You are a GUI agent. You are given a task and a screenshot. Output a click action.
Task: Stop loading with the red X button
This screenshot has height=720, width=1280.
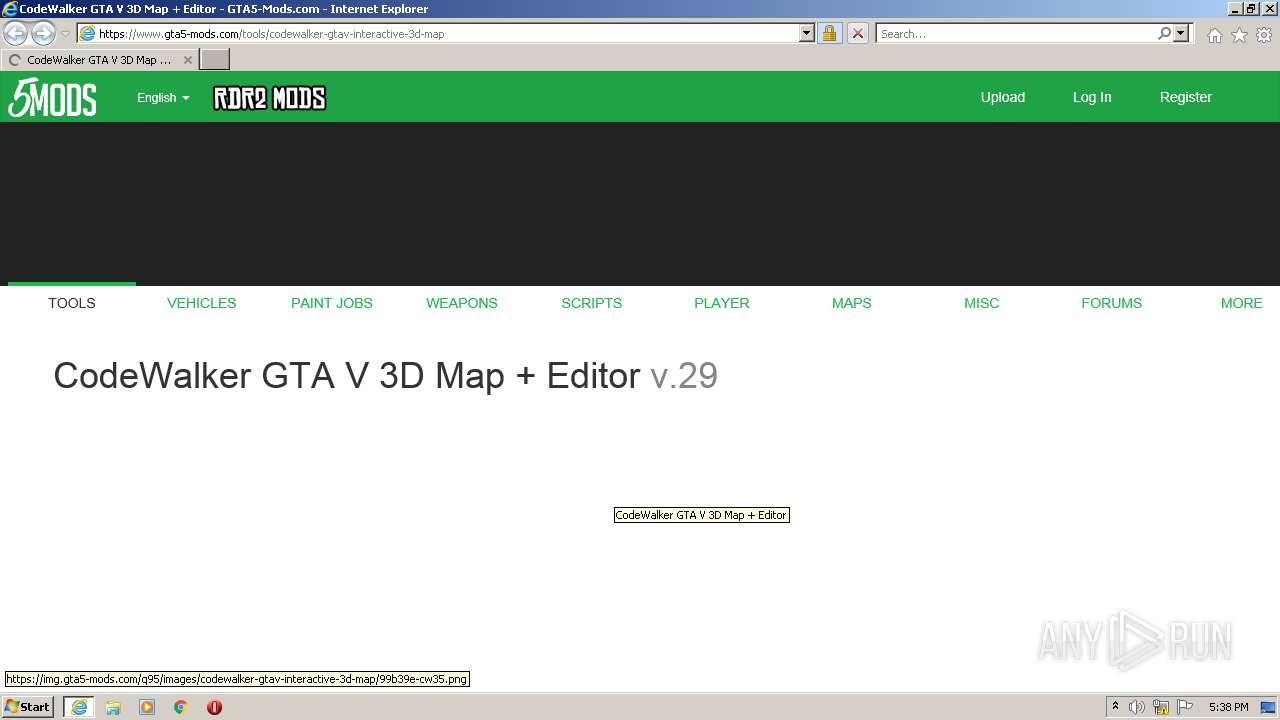point(858,34)
